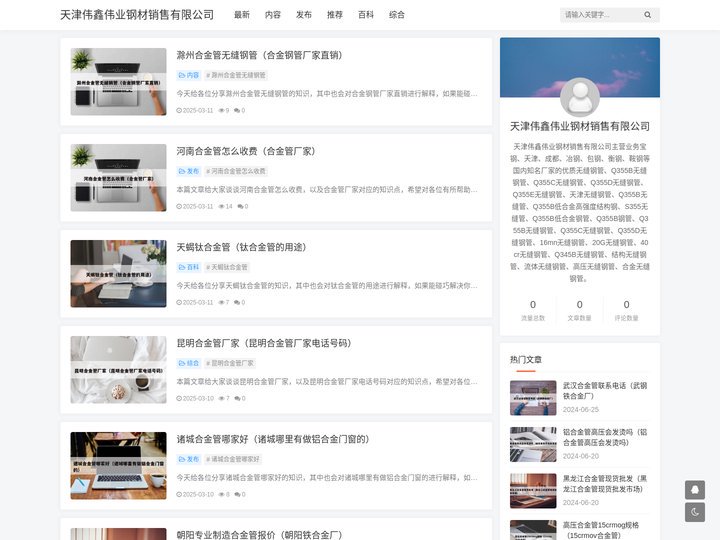This screenshot has width=720, height=540.
Task: Click thumbnail beside 黑龙江合金管现货批发
Action: click(533, 491)
